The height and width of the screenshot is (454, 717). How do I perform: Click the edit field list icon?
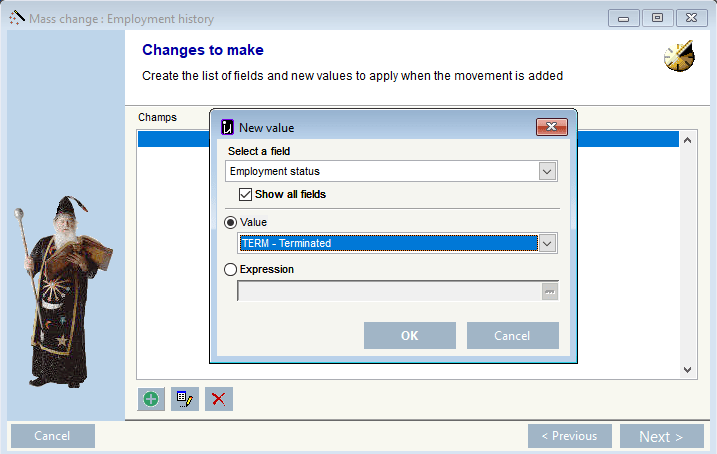coord(185,399)
